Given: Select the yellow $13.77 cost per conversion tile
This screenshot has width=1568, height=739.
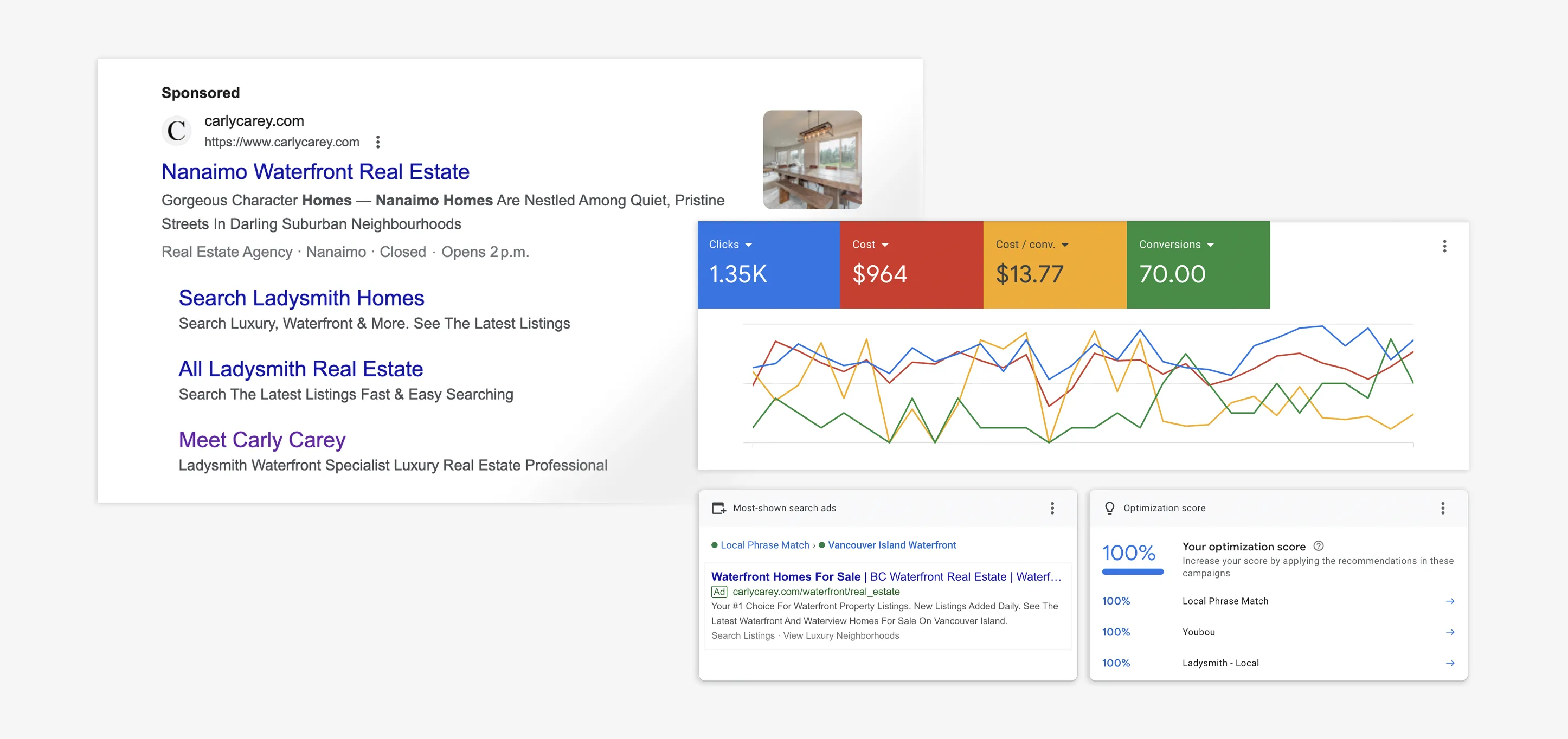Looking at the screenshot, I should (x=1055, y=265).
